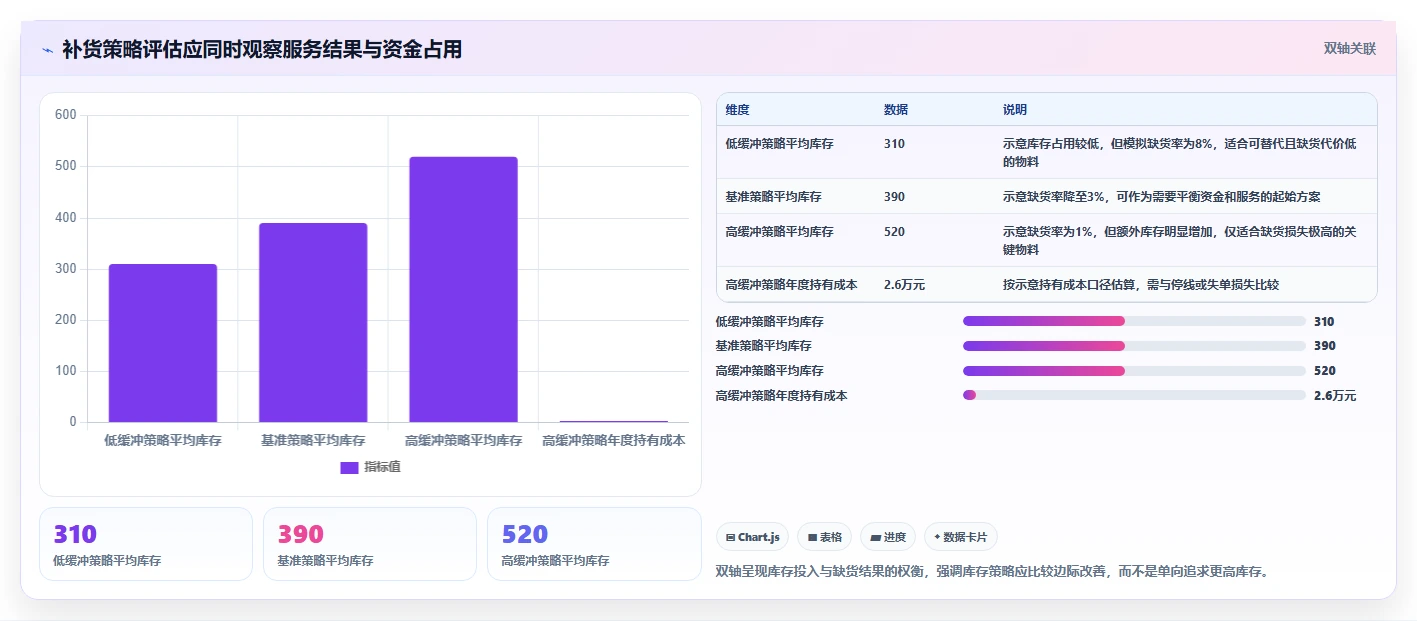Toggle the 指标值 legend color swatch
The width and height of the screenshot is (1417, 621).
pos(349,467)
